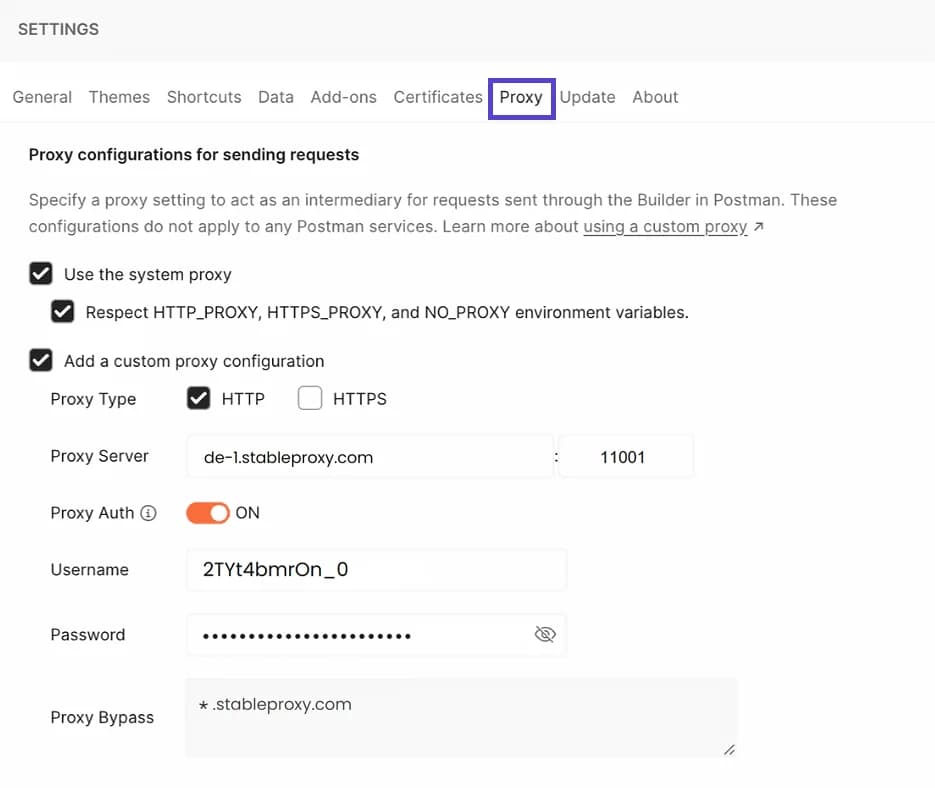Uncheck the Use the system proxy option
This screenshot has width=935, height=788.
41,273
